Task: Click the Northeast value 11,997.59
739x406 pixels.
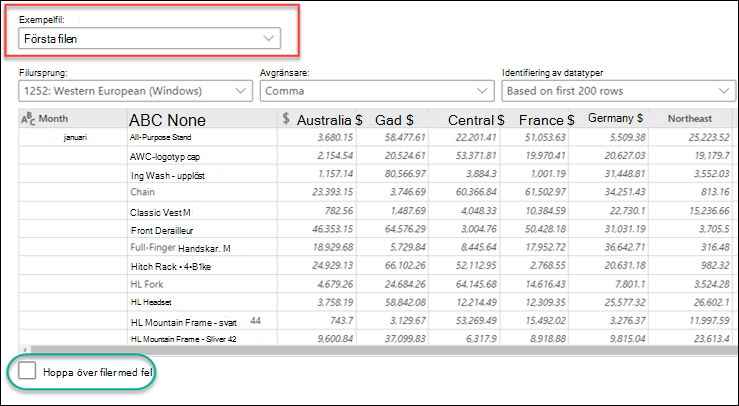Action: click(709, 321)
